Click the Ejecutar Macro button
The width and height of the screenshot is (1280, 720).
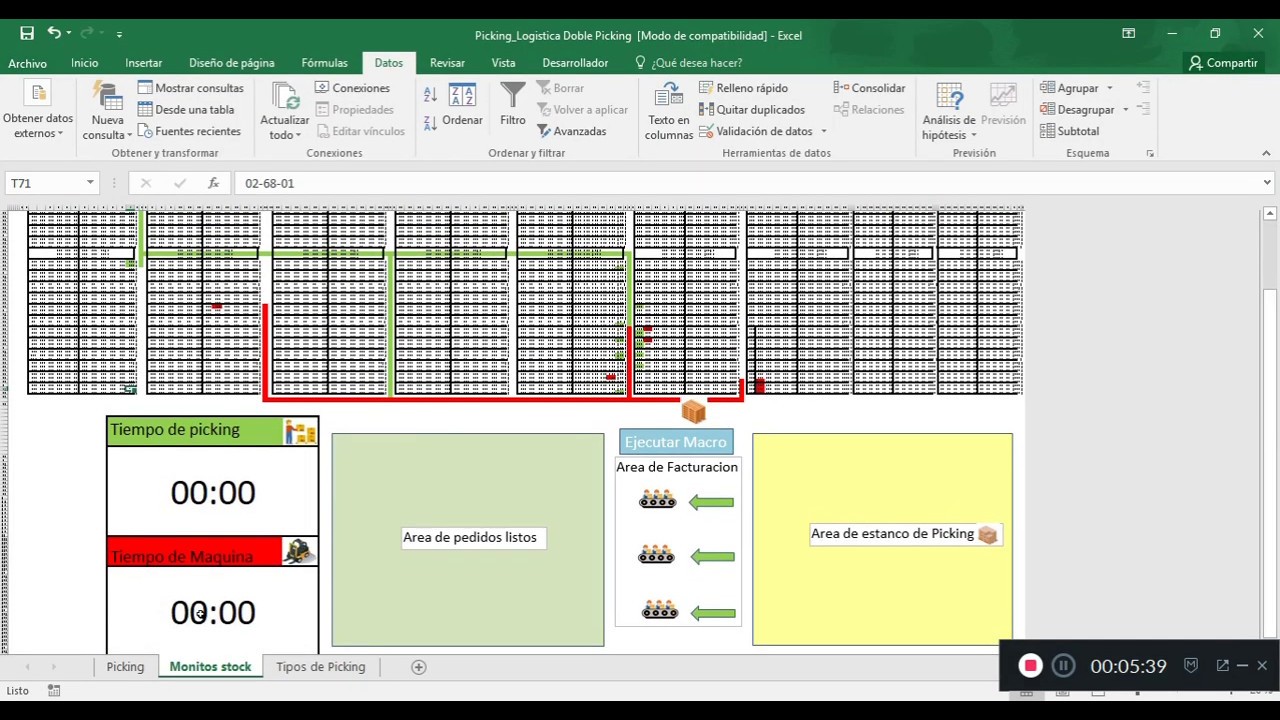(x=676, y=442)
